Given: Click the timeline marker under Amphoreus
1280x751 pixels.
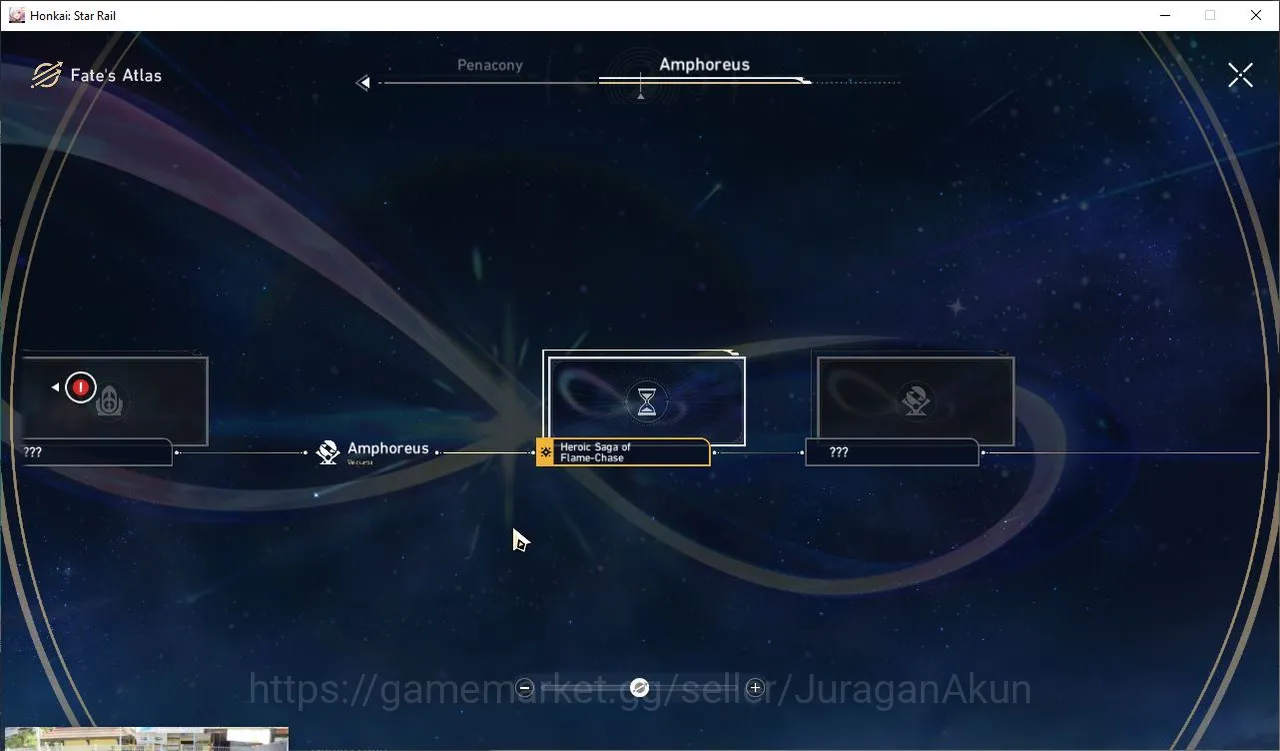Looking at the screenshot, I should 640,92.
